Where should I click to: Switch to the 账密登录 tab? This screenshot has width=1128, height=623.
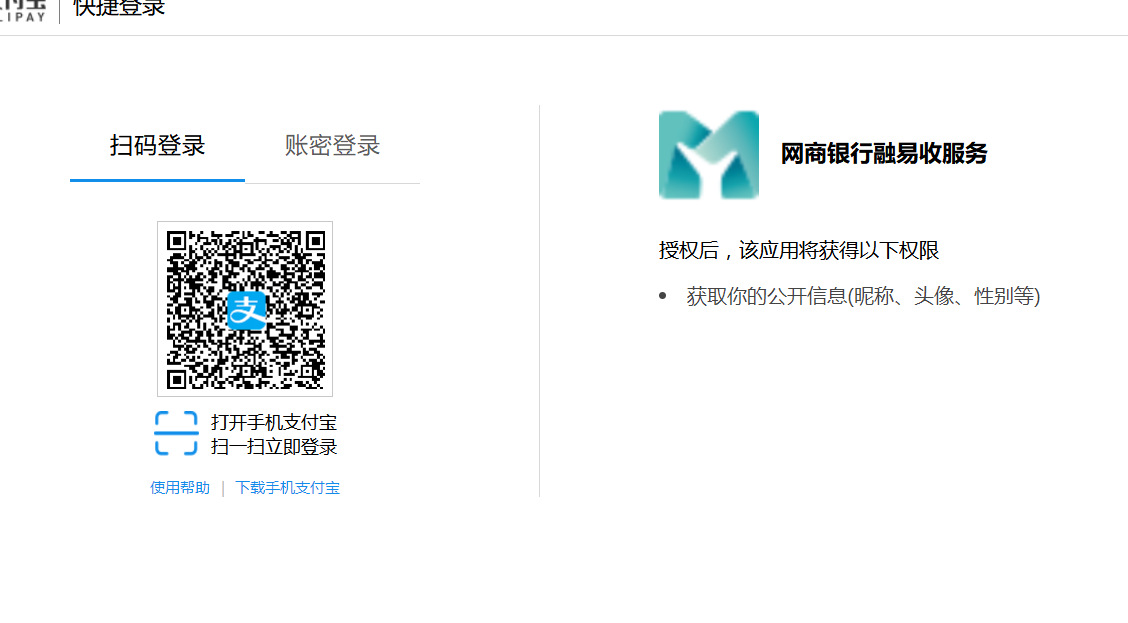pyautogui.click(x=332, y=145)
